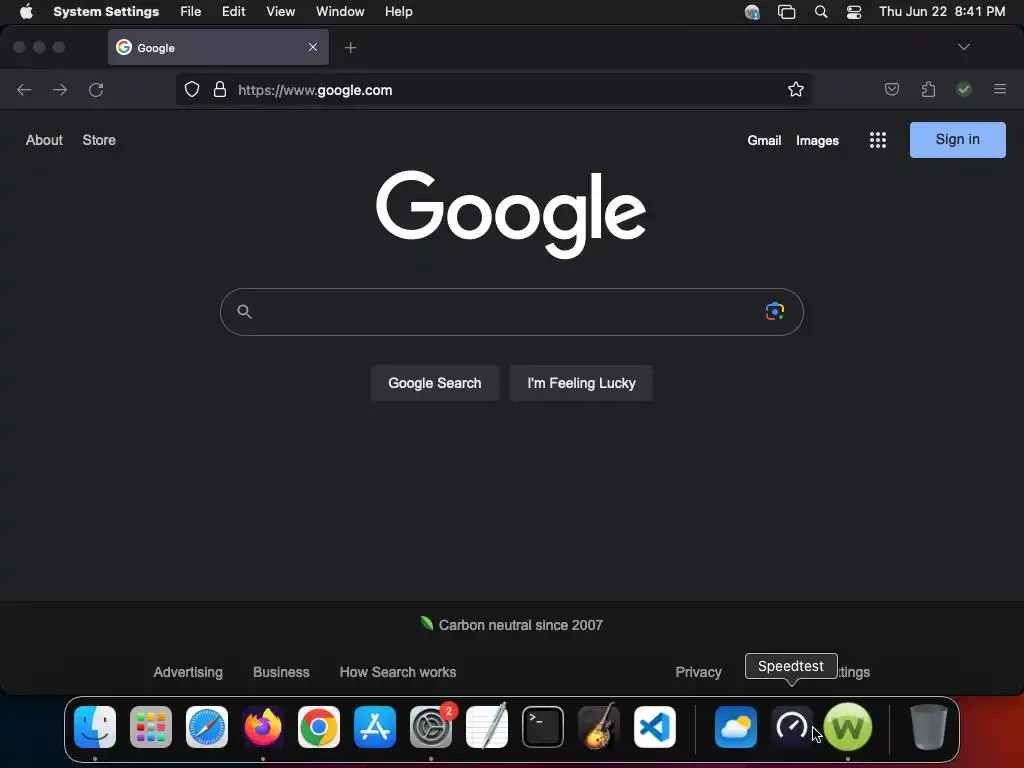Expand the list all tabs chevron
This screenshot has height=768, width=1024.
pyautogui.click(x=964, y=47)
